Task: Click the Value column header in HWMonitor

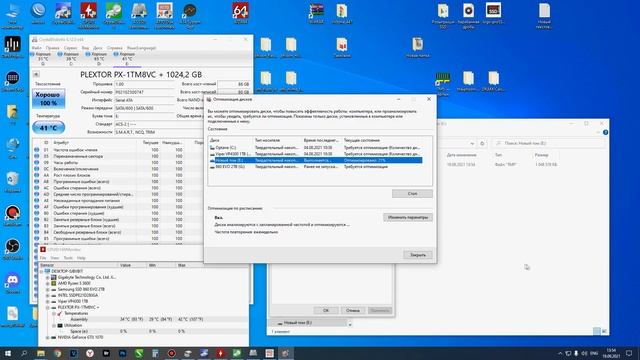Action: point(125,265)
